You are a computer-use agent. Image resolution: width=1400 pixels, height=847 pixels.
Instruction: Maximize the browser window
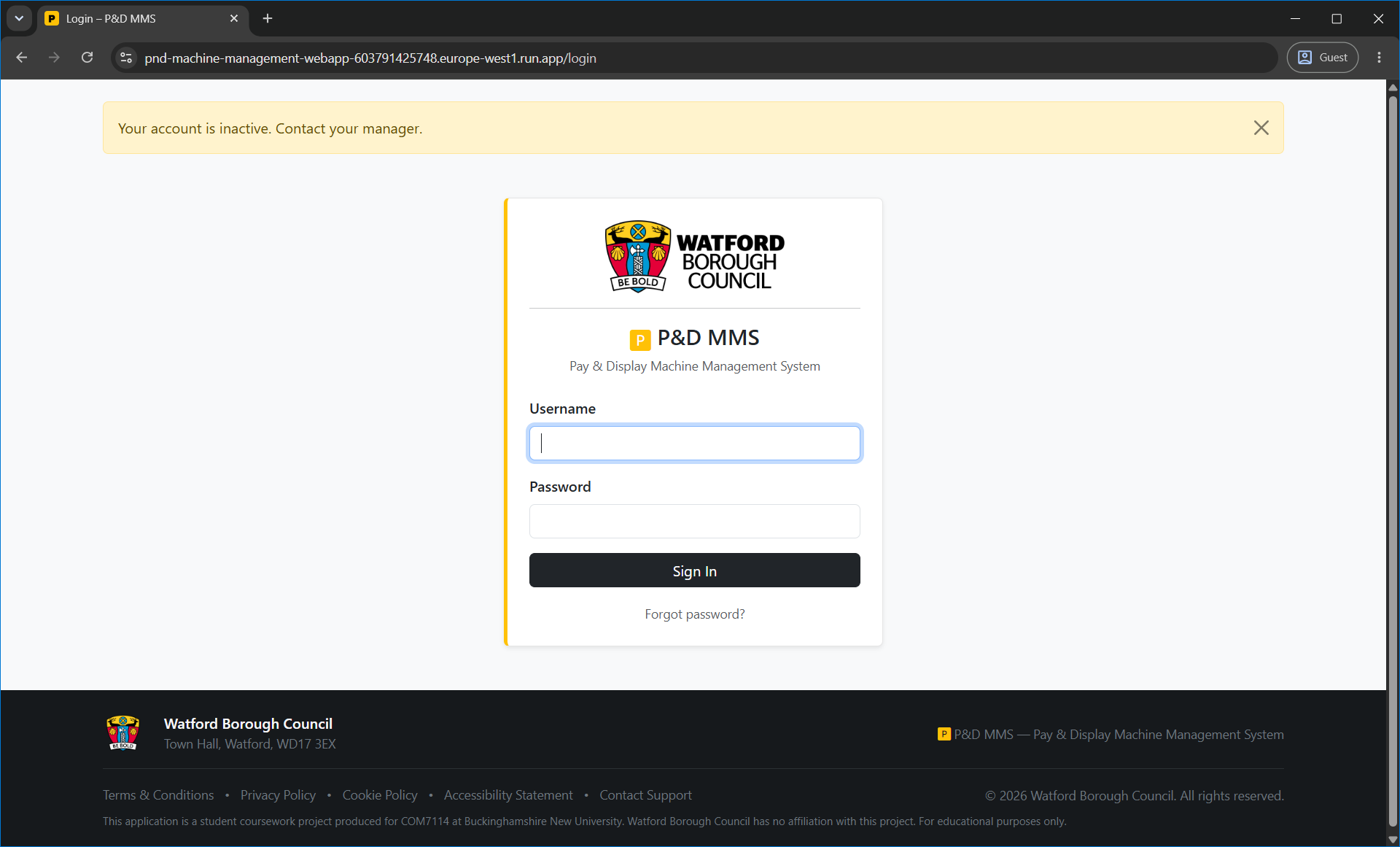(1337, 18)
